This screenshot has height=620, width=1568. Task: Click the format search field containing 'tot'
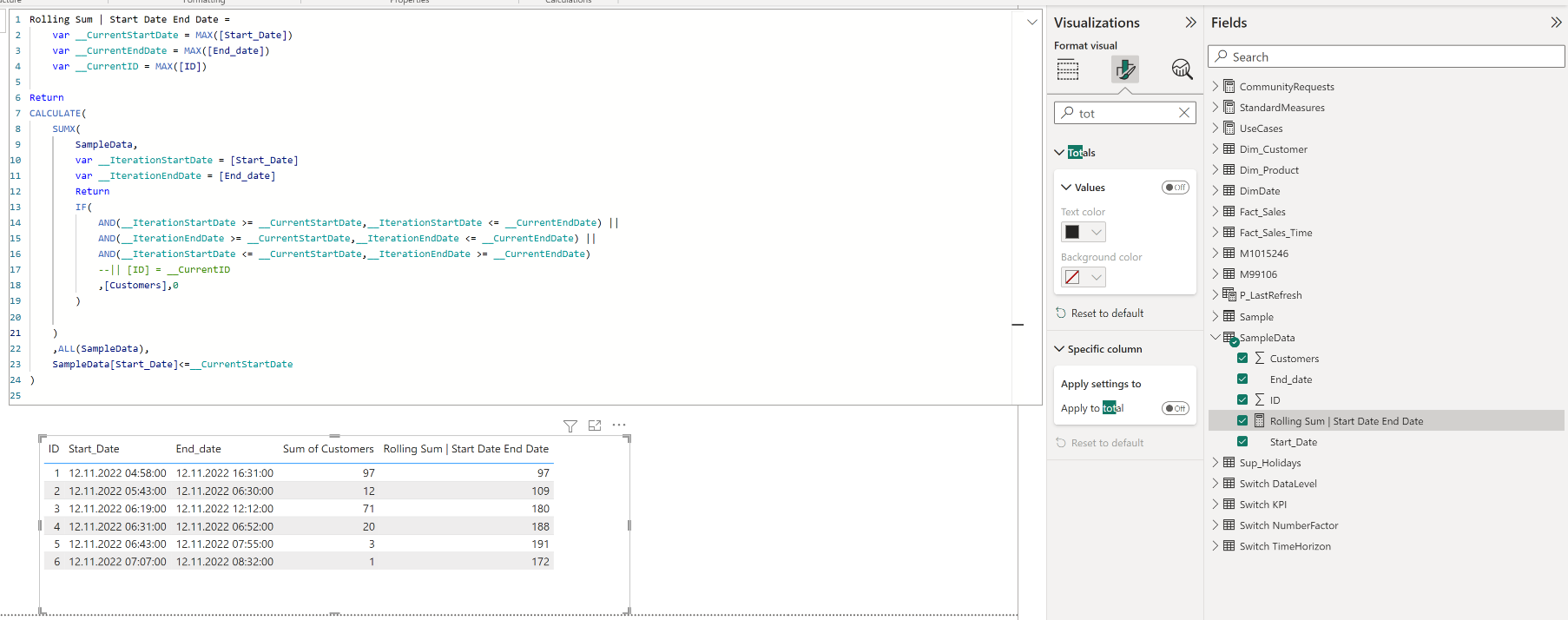pyautogui.click(x=1124, y=113)
